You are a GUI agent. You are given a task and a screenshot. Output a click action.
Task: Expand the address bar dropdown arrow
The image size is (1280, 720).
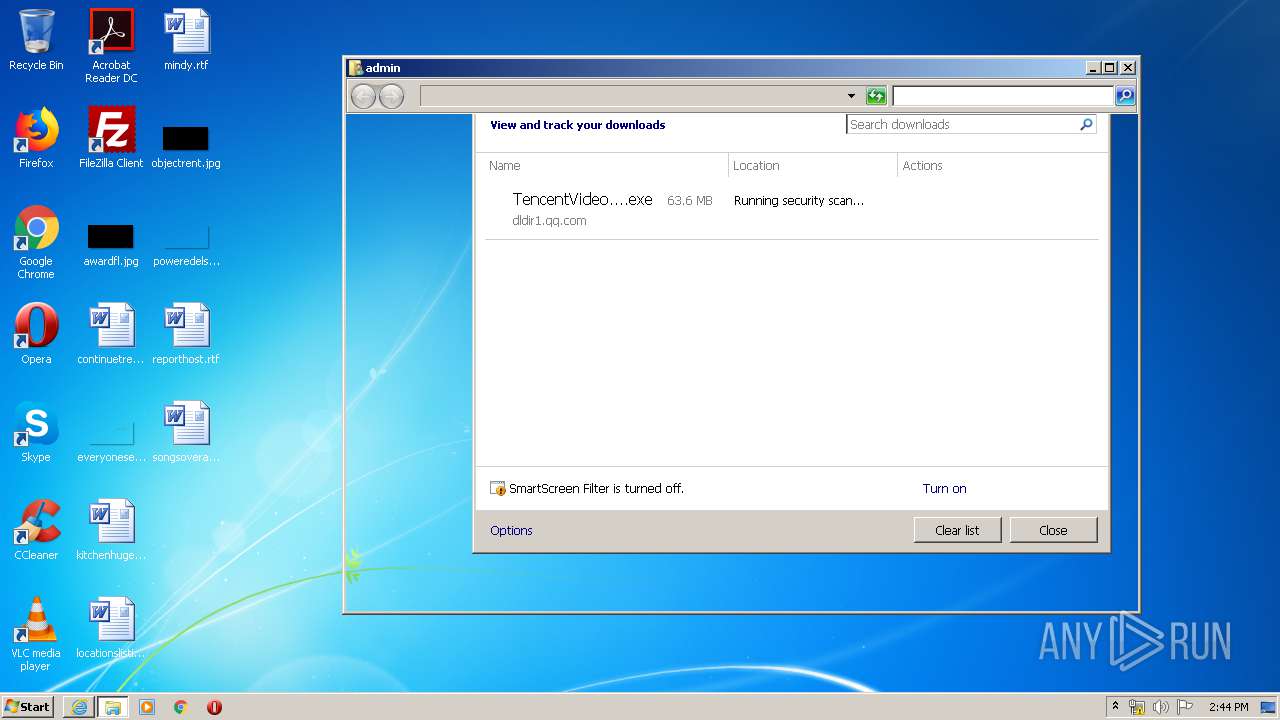point(851,96)
